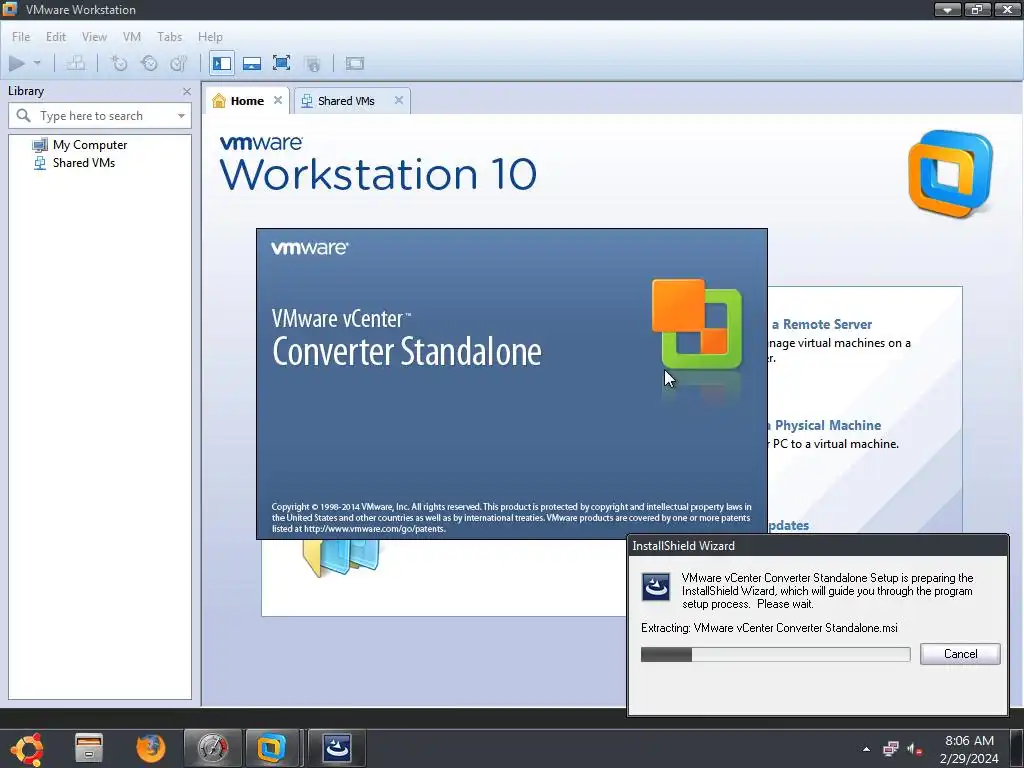Click the InstallShield Wizard Cancel button
This screenshot has width=1024, height=768.
[x=960, y=654]
